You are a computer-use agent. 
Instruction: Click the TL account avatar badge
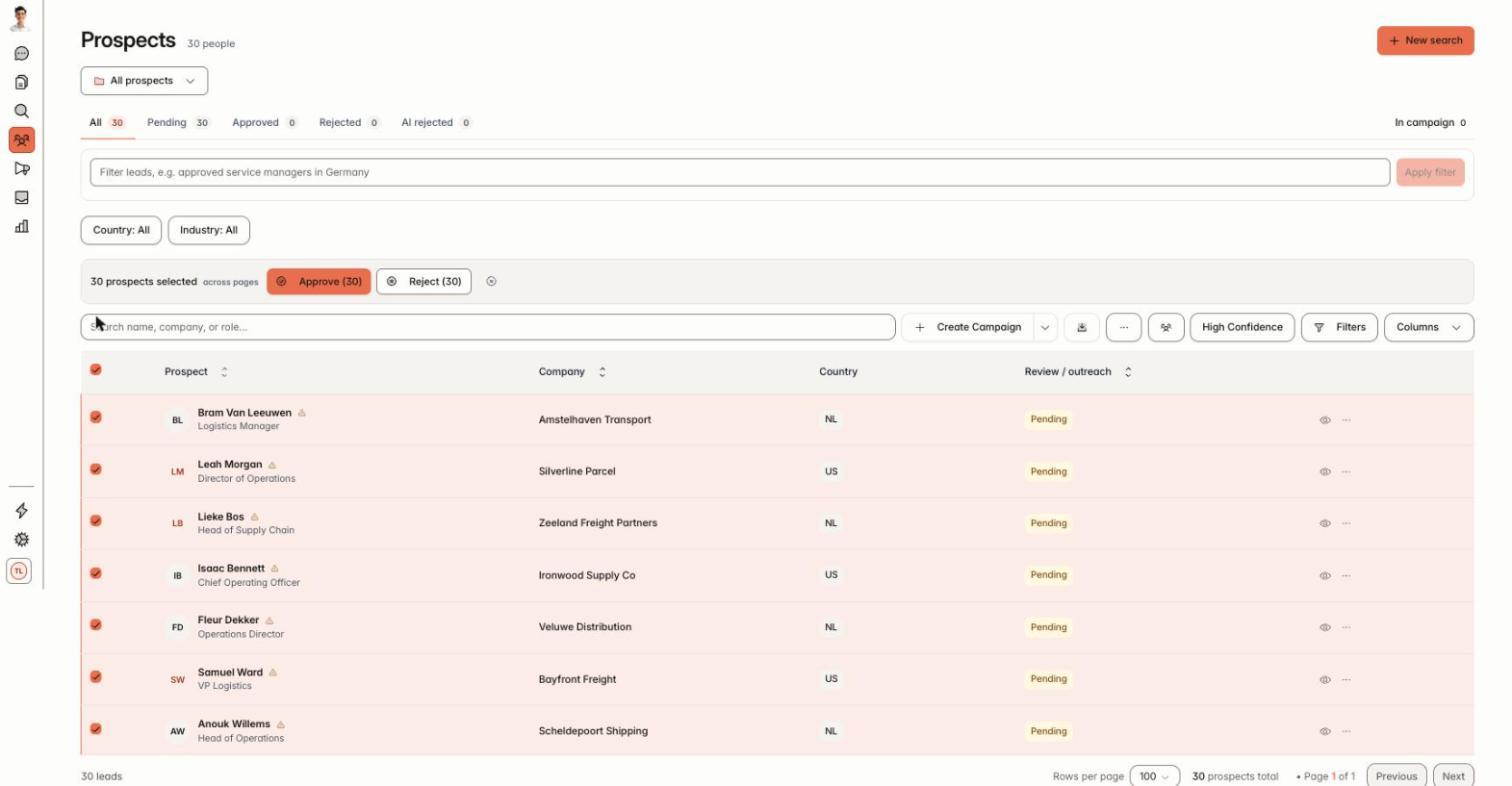(19, 571)
